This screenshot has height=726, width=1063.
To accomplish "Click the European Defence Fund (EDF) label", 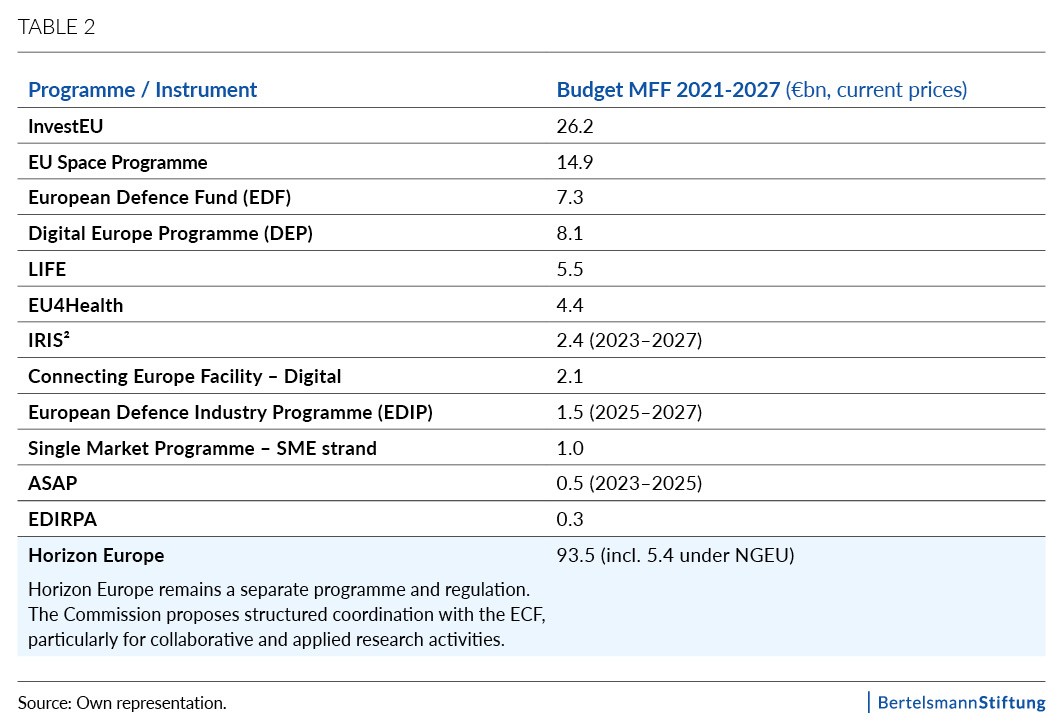I will tap(159, 198).
